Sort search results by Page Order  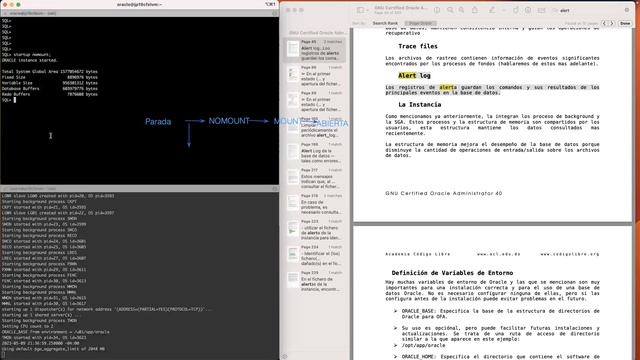tap(420, 23)
